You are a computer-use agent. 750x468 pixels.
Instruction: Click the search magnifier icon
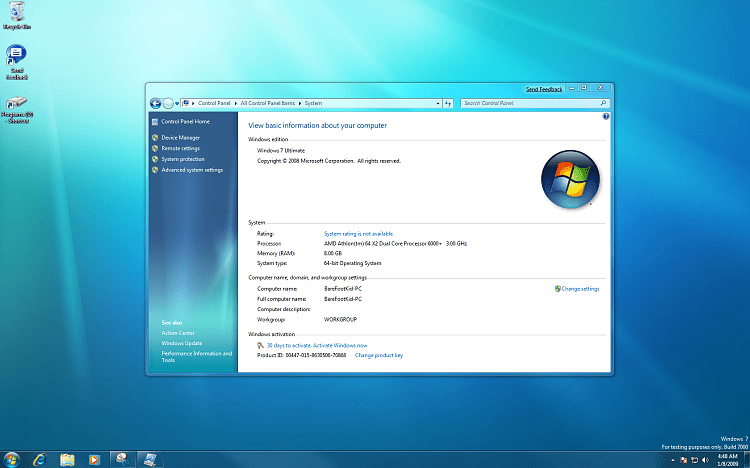pos(603,103)
